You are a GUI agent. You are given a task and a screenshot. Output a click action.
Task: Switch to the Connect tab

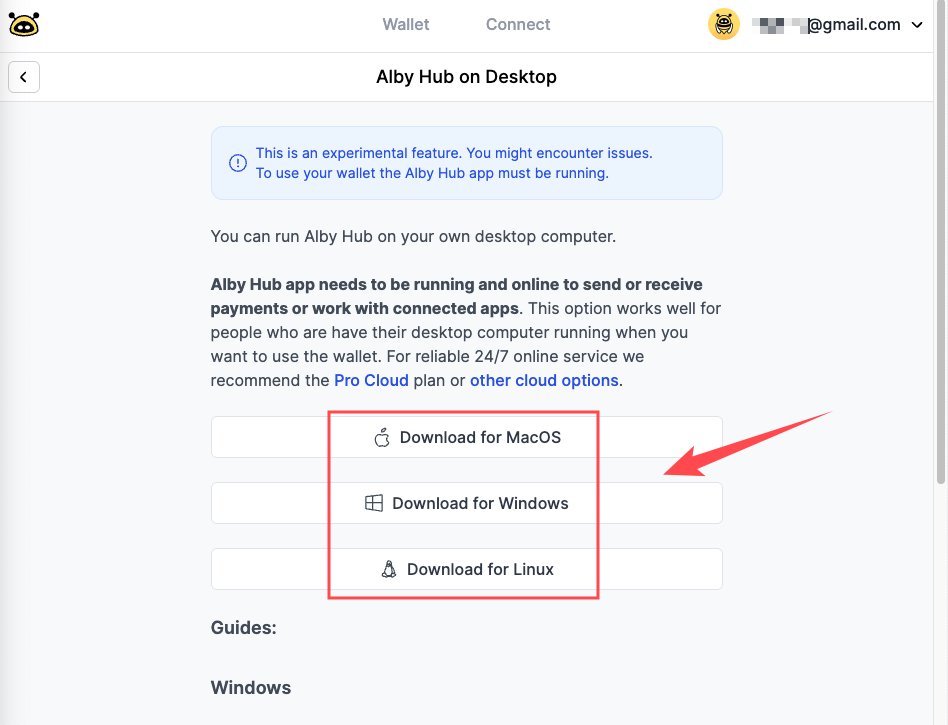[x=518, y=25]
